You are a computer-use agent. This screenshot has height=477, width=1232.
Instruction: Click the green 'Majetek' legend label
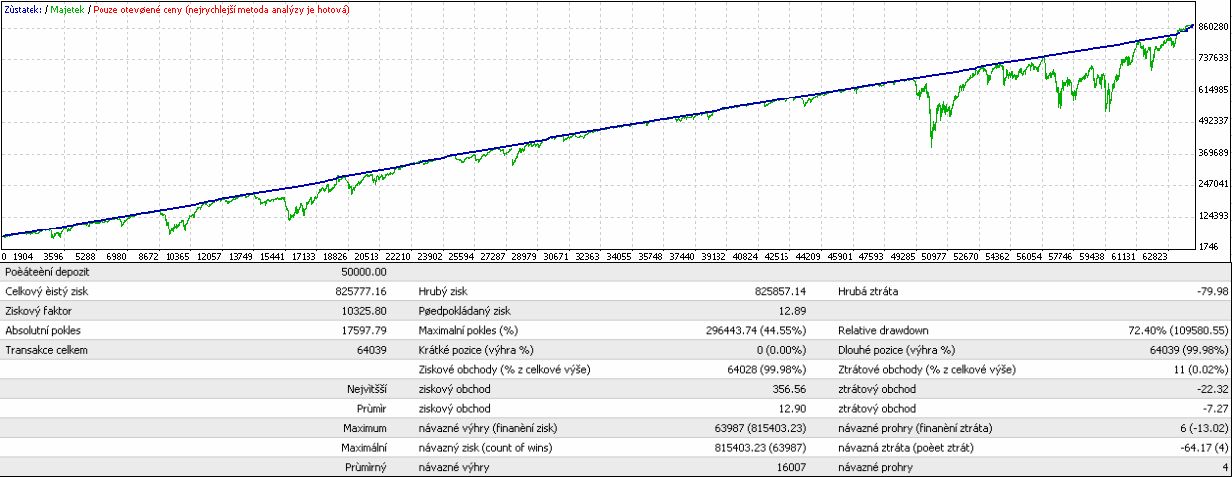tap(67, 9)
